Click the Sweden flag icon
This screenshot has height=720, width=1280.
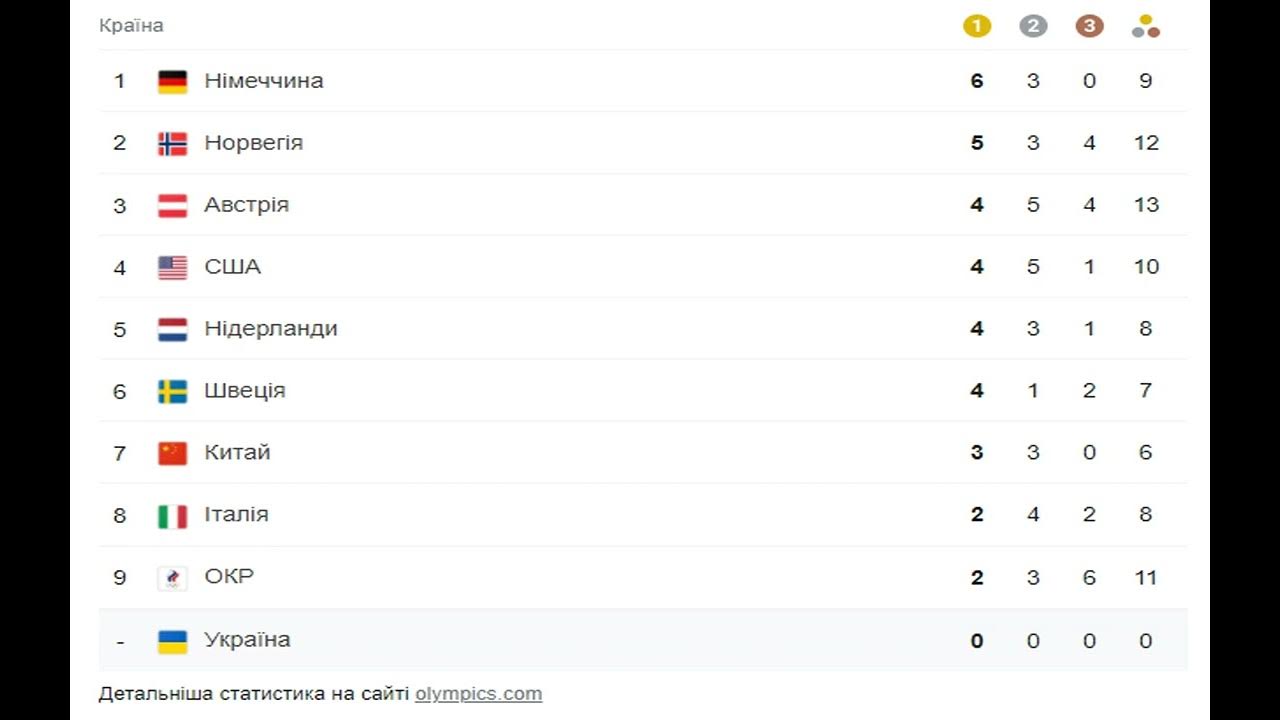173,391
